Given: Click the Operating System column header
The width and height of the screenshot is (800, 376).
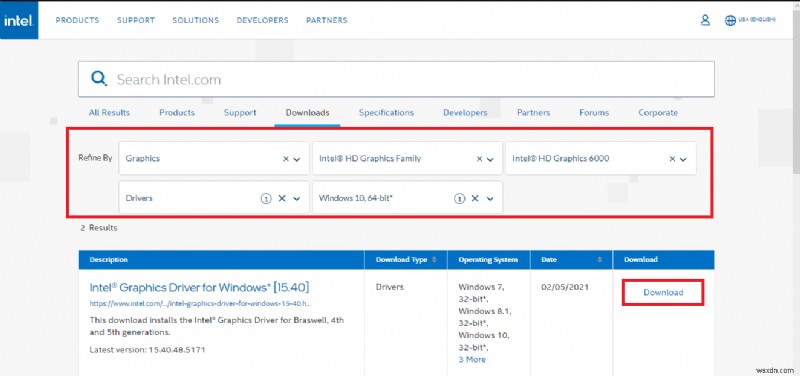Looking at the screenshot, I should pyautogui.click(x=488, y=260).
